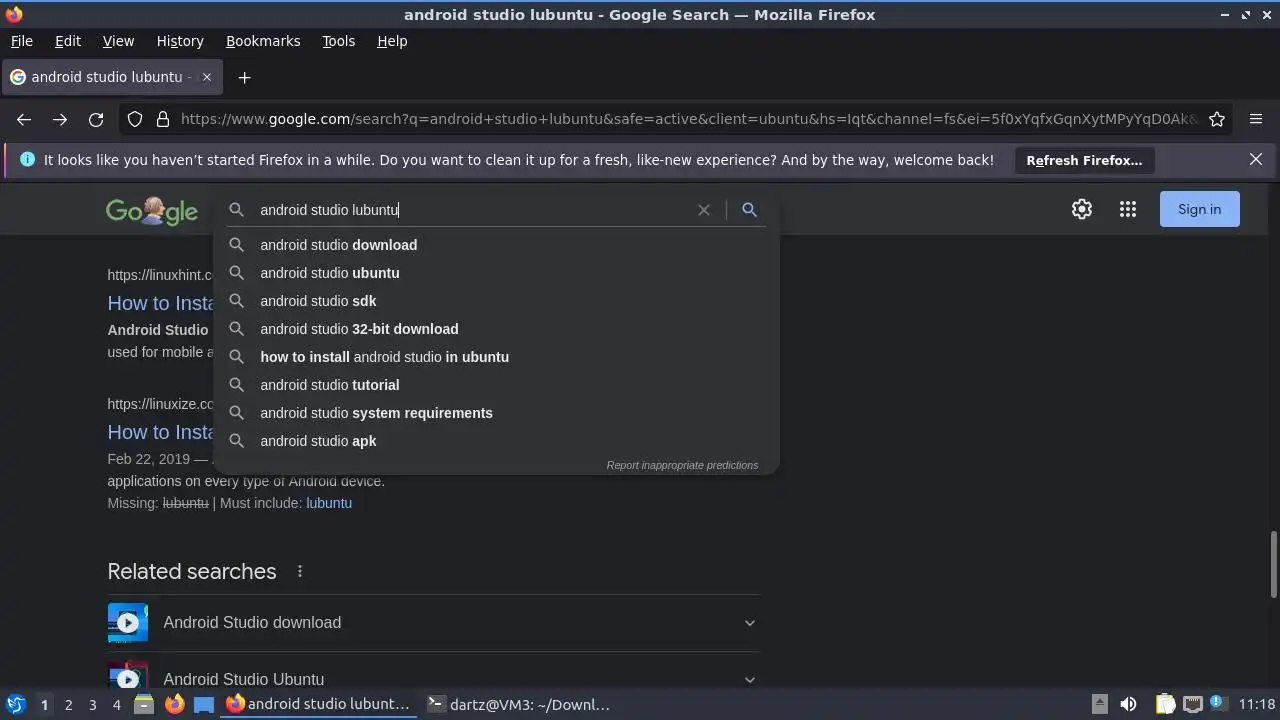The image size is (1280, 720).
Task: Show site security padlock info
Action: tap(163, 119)
